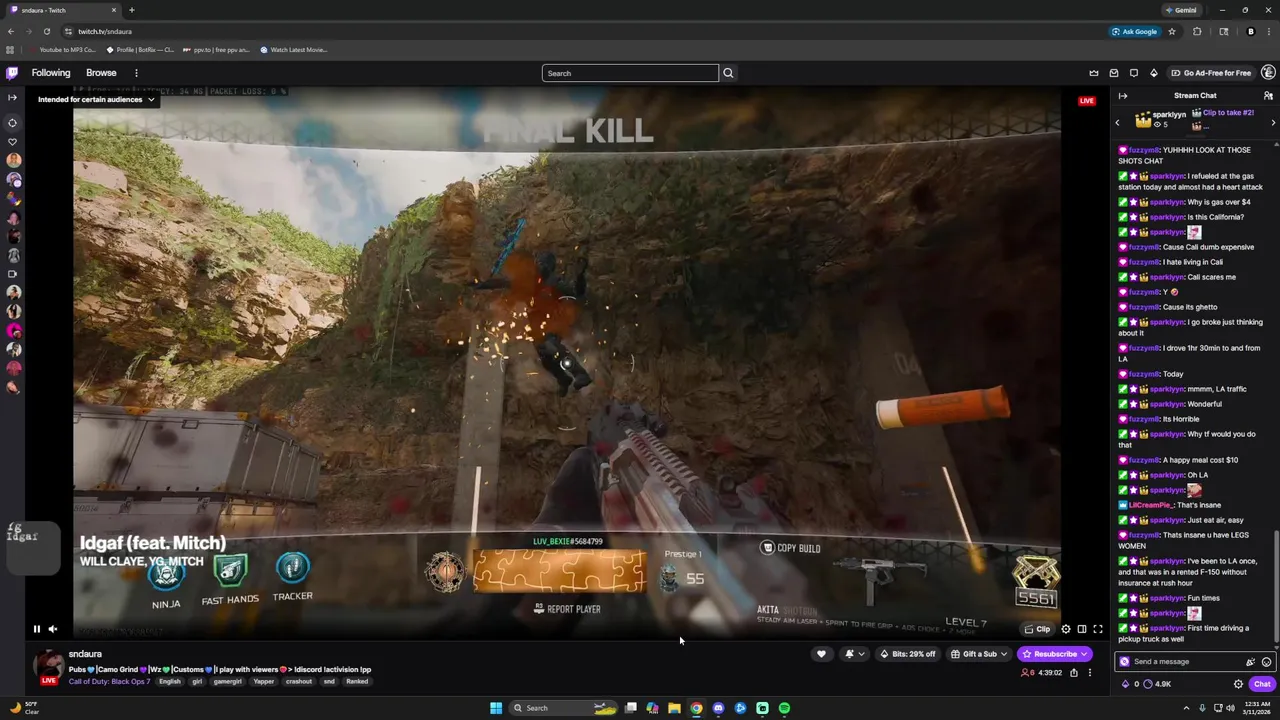The width and height of the screenshot is (1280, 720).
Task: Click Go Ad-Free for Free button
Action: tap(1211, 73)
